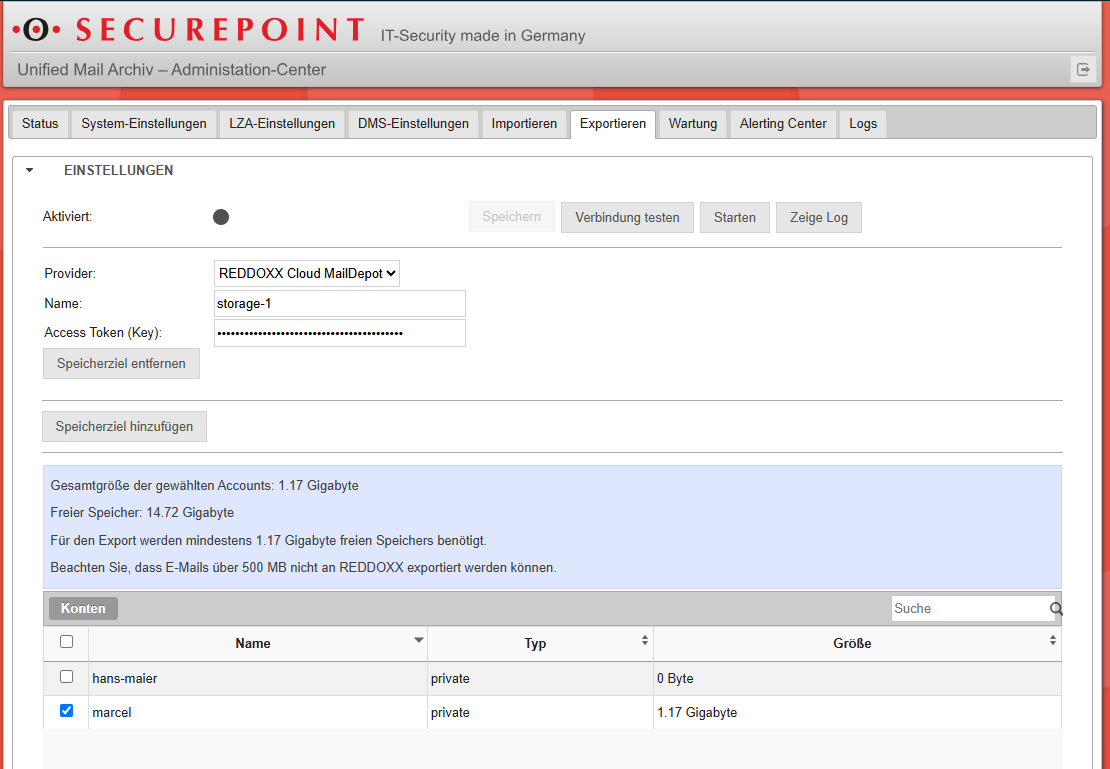Click private type in marcel row
This screenshot has height=769, width=1110.
pyautogui.click(x=541, y=712)
